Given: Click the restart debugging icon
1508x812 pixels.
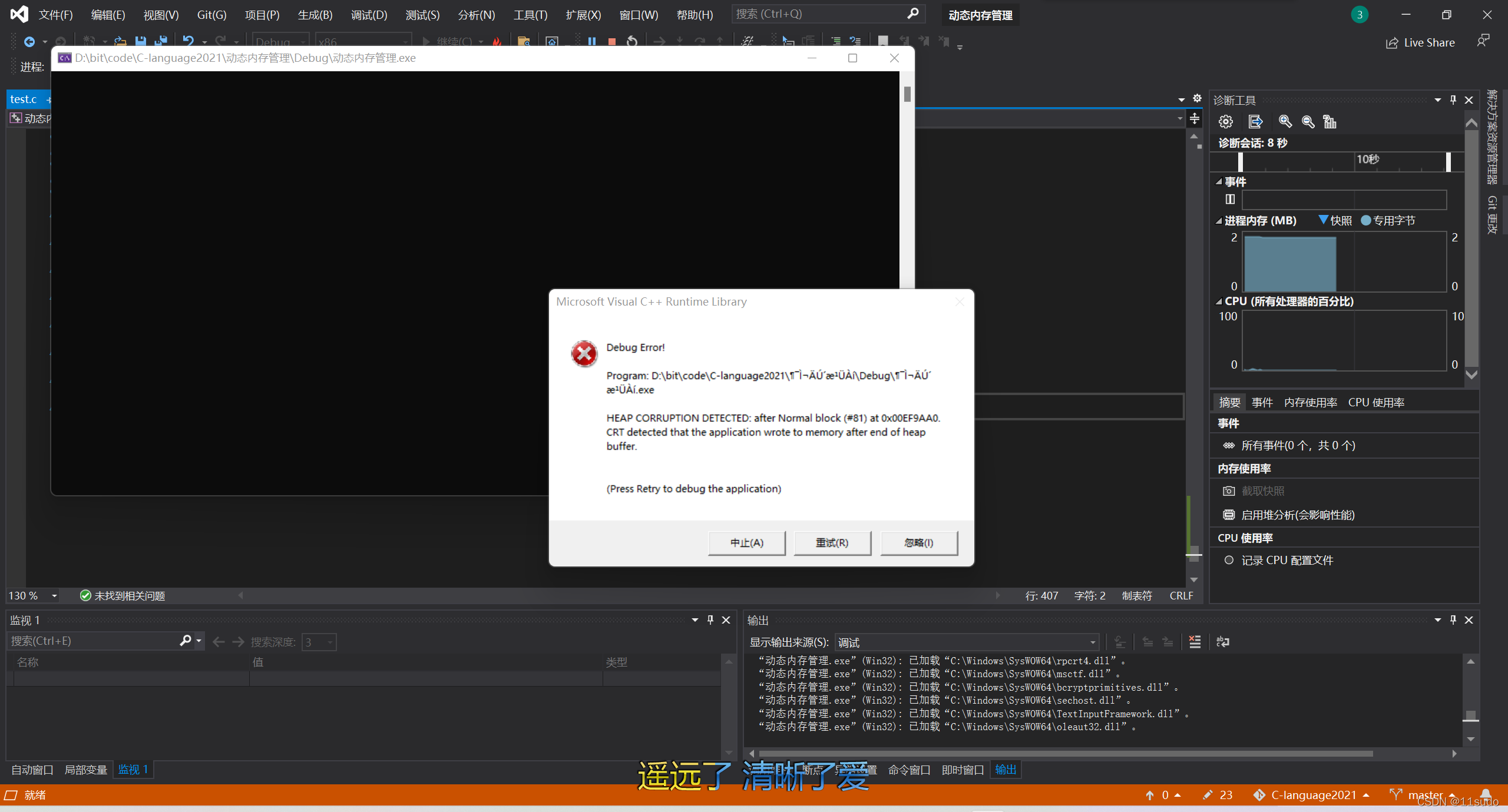Looking at the screenshot, I should (632, 42).
